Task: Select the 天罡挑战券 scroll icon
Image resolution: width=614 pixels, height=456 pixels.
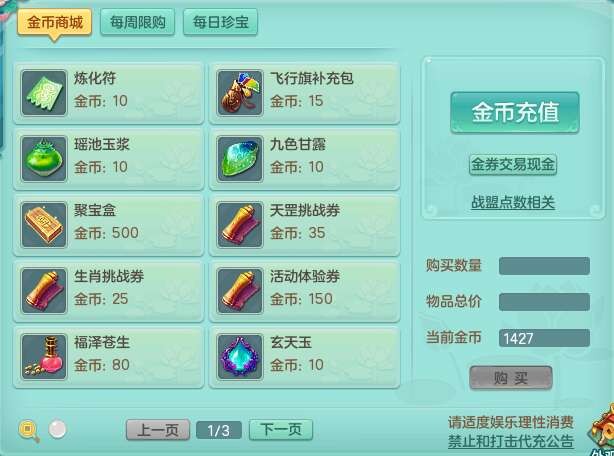Action: click(240, 225)
